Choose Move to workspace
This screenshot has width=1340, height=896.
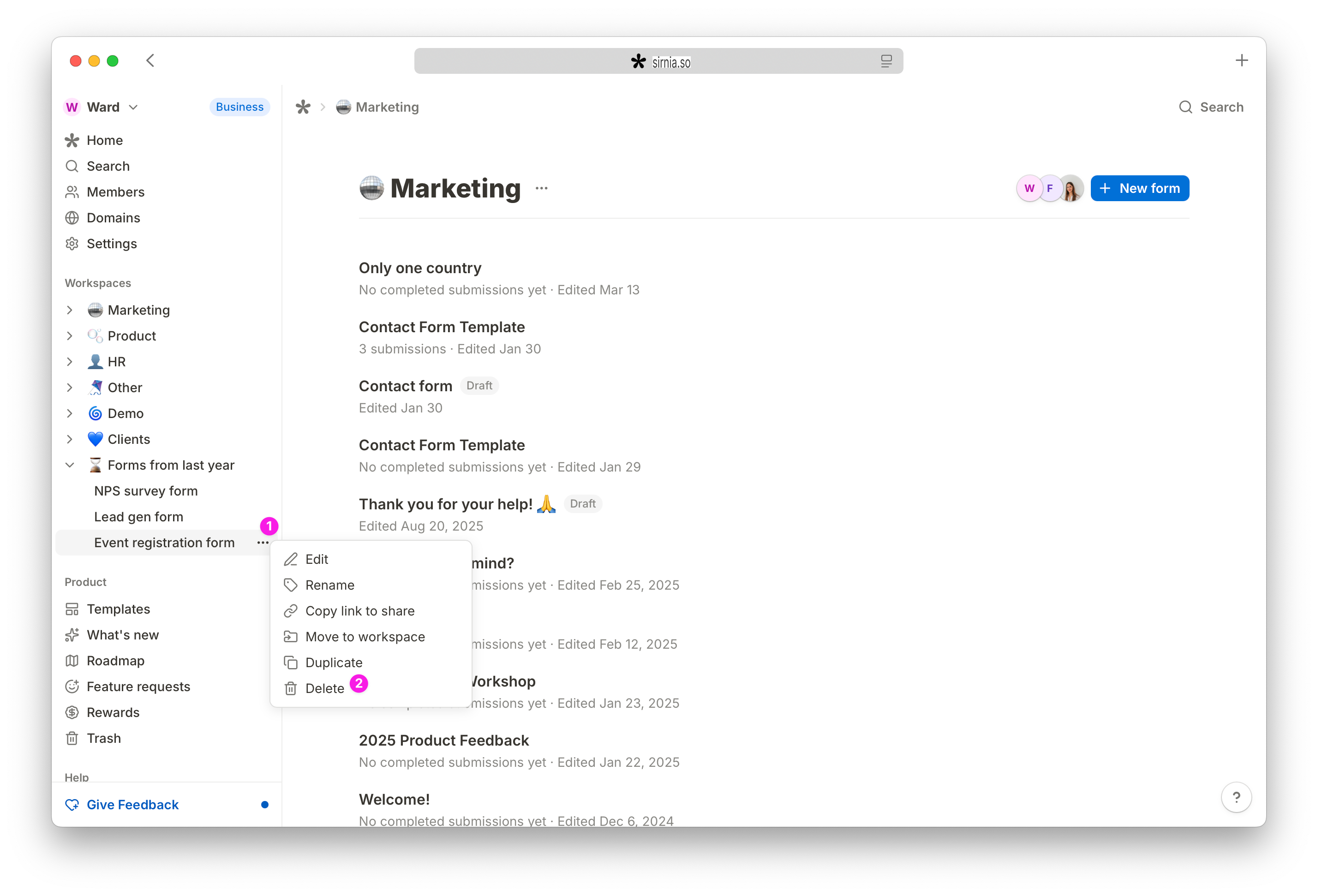pos(371,637)
